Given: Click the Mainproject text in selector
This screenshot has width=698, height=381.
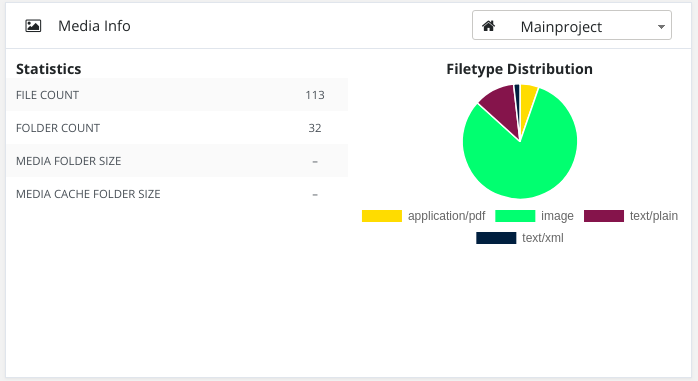Looking at the screenshot, I should [x=561, y=27].
